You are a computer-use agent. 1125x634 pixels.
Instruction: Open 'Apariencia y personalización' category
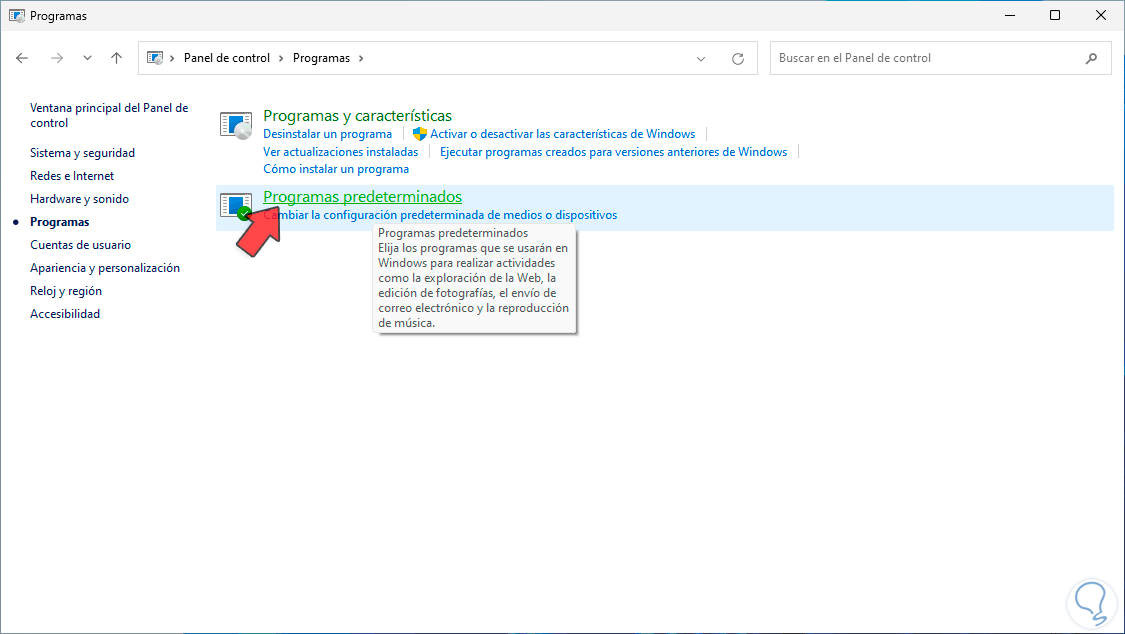[x=105, y=268]
